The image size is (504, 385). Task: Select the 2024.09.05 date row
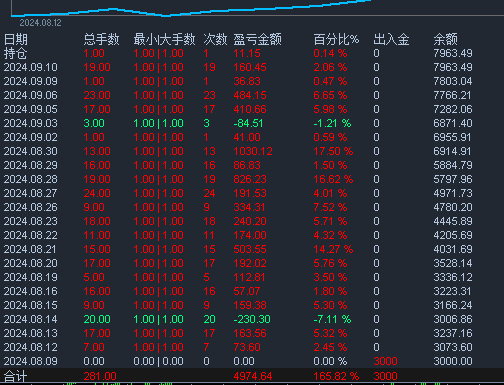point(31,109)
